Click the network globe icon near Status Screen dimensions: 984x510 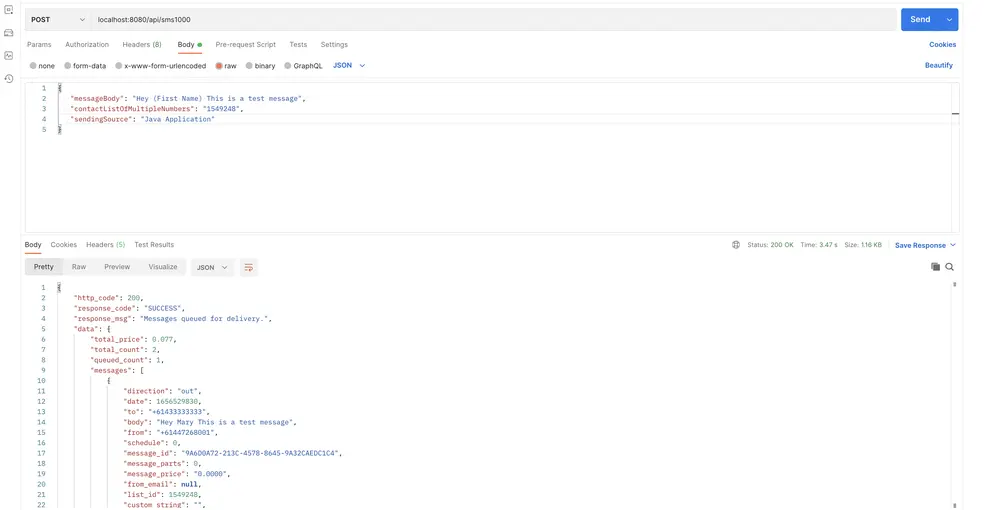(x=735, y=245)
